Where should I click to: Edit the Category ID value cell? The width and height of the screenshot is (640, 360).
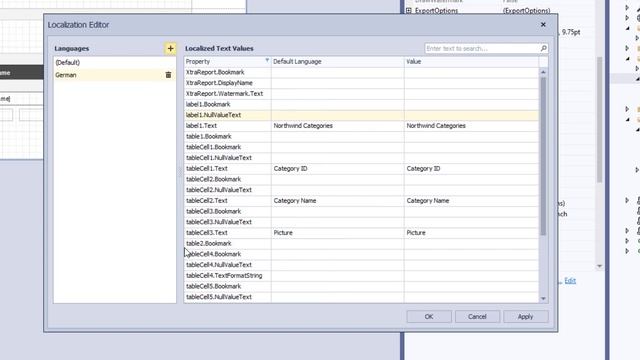(x=471, y=169)
